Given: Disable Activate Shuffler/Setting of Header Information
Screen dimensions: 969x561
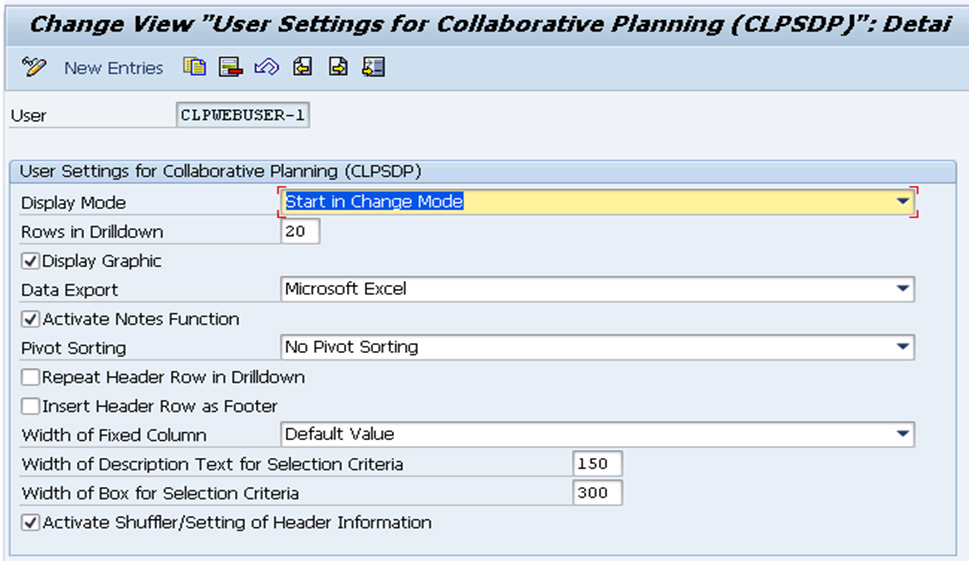Looking at the screenshot, I should point(30,522).
